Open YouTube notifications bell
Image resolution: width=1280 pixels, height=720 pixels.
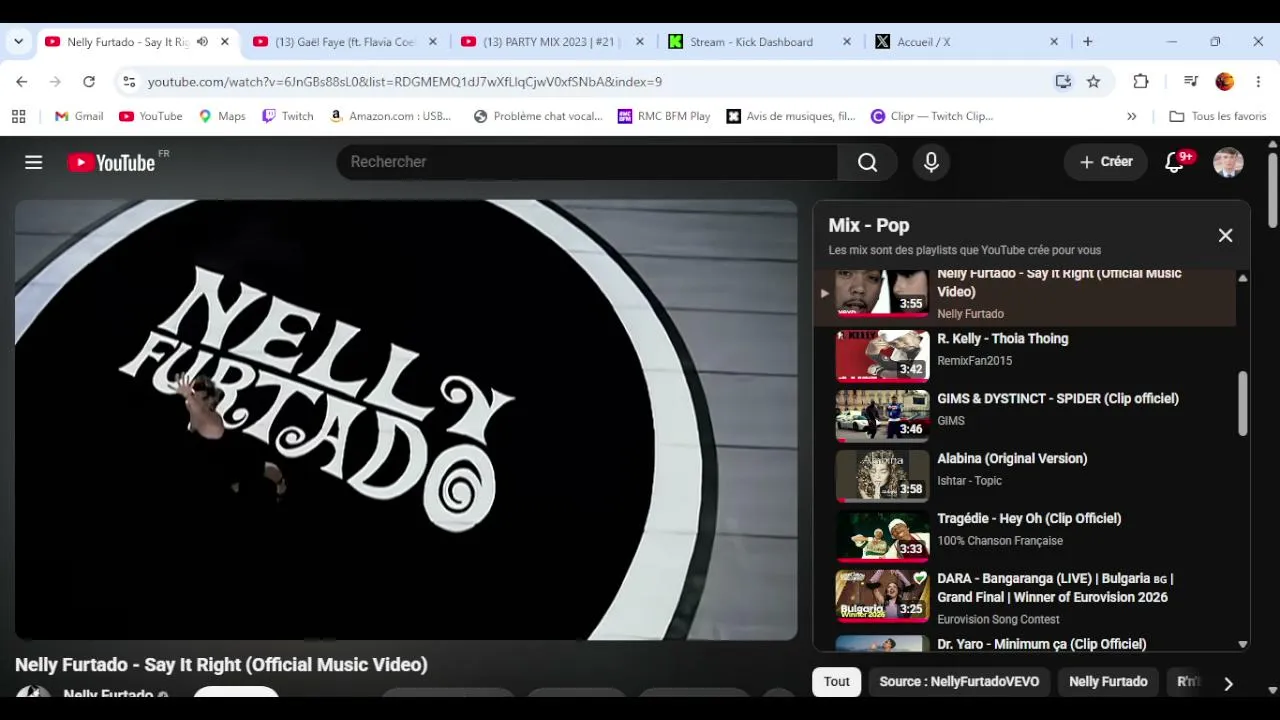point(1174,162)
